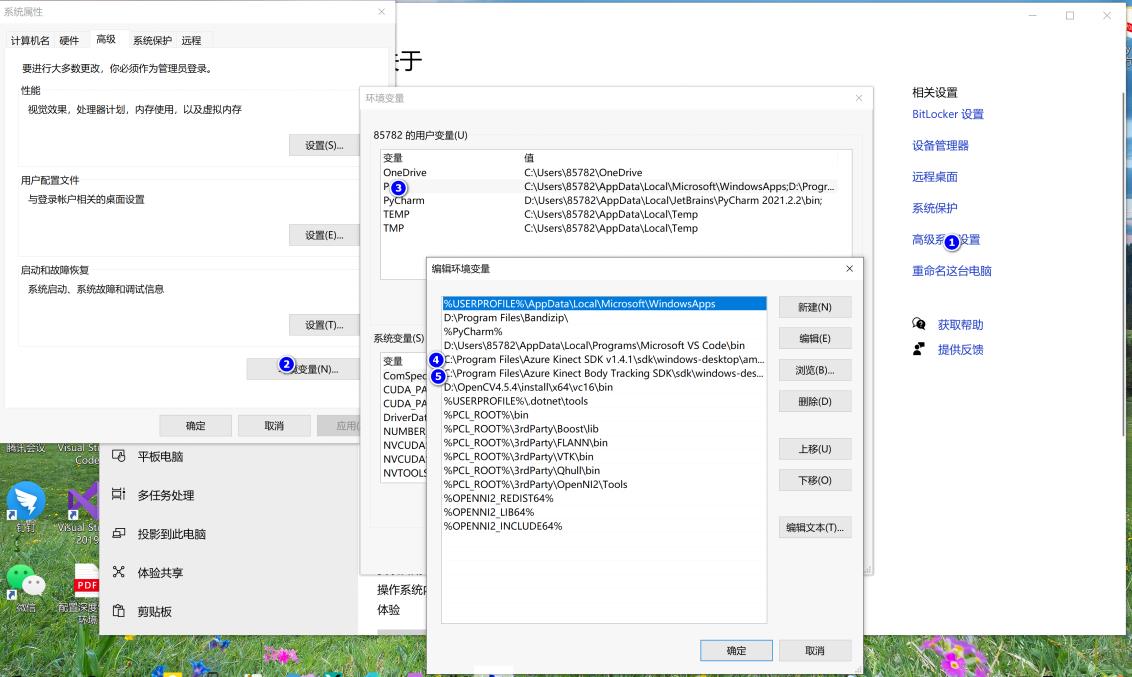The height and width of the screenshot is (677, 1132).
Task: Close the 环境变量 dialog
Action: (x=858, y=98)
